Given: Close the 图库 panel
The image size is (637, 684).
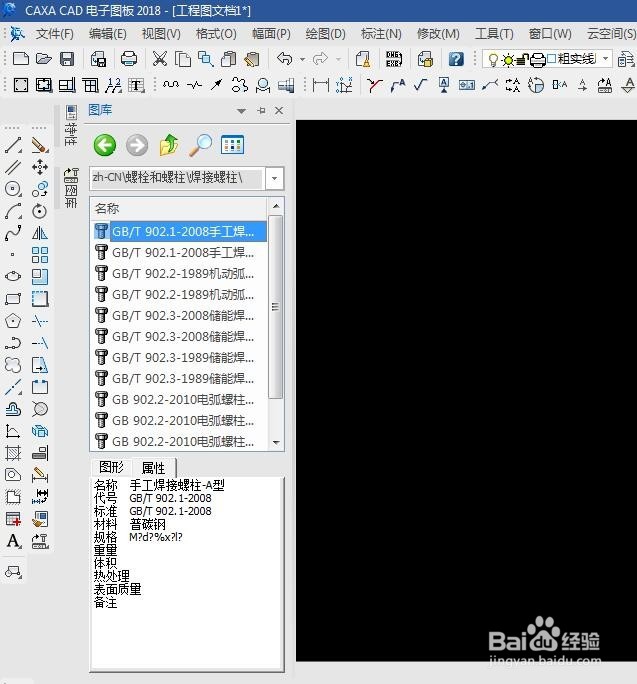Looking at the screenshot, I should (279, 110).
